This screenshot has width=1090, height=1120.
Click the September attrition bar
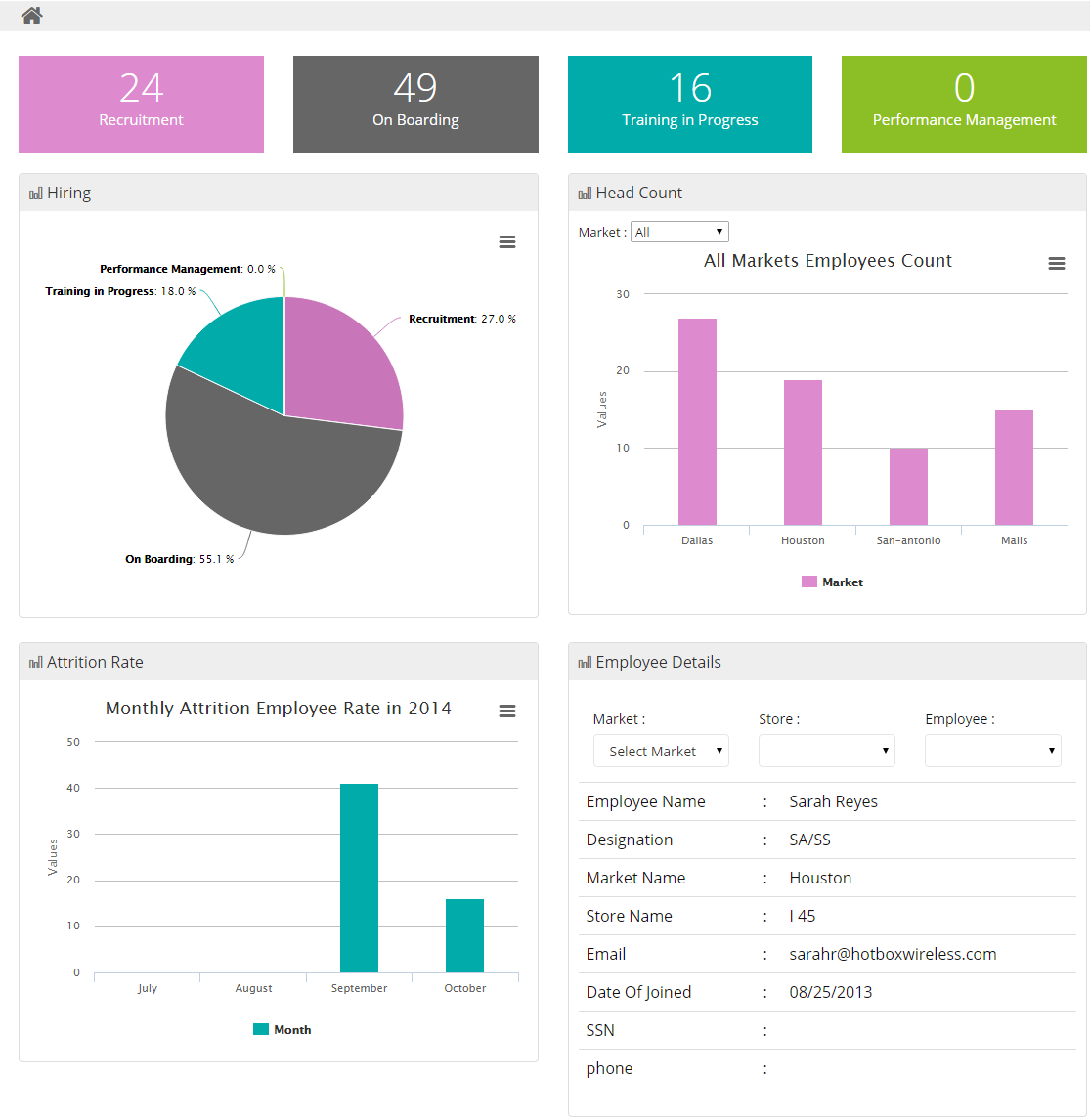pos(359,878)
